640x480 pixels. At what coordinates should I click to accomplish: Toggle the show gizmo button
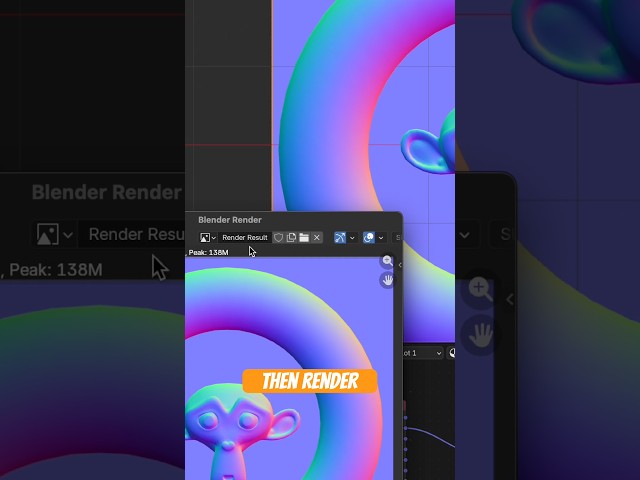340,238
